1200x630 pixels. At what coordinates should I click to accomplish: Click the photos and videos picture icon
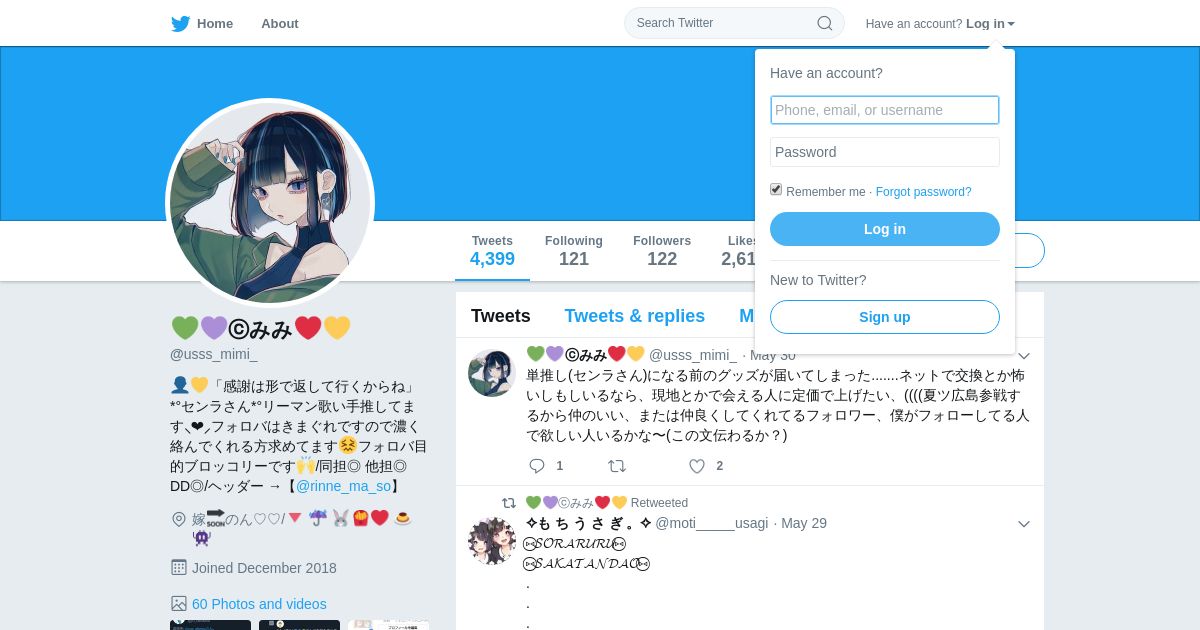click(x=179, y=604)
